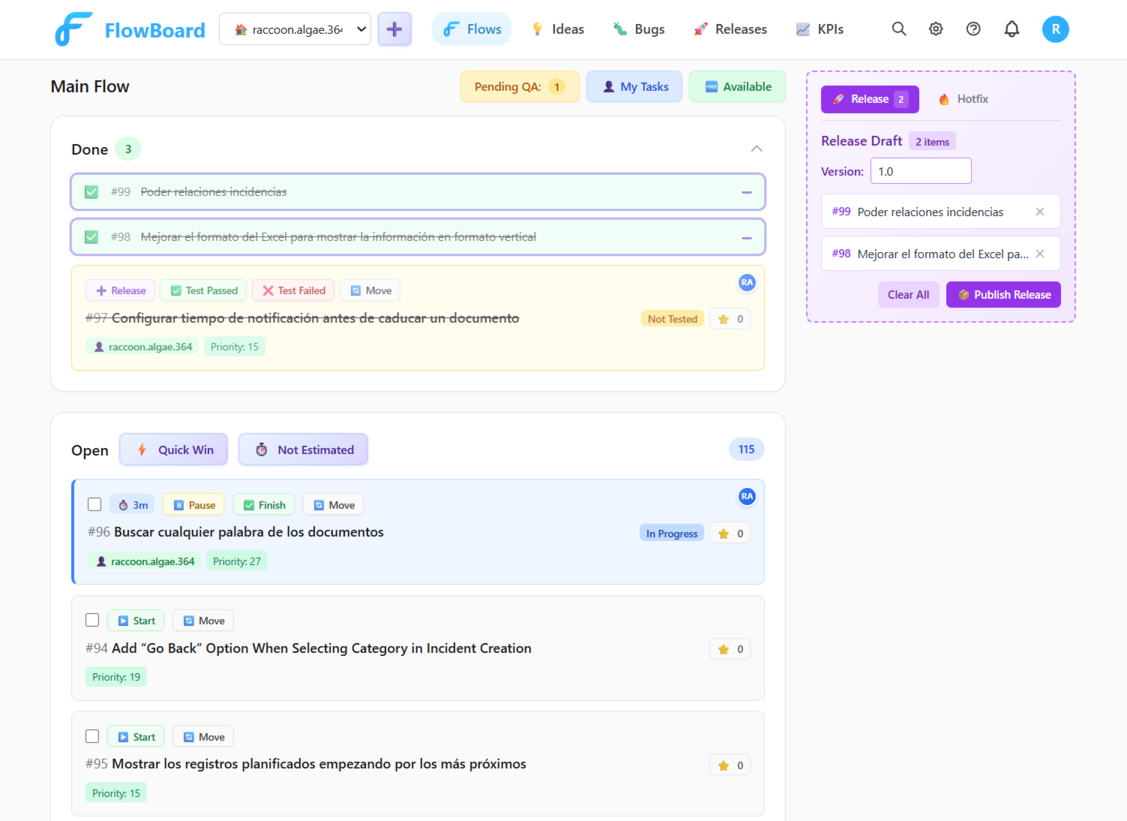This screenshot has width=1127, height=821.
Task: Check the checkbox for task #94
Action: point(92,620)
